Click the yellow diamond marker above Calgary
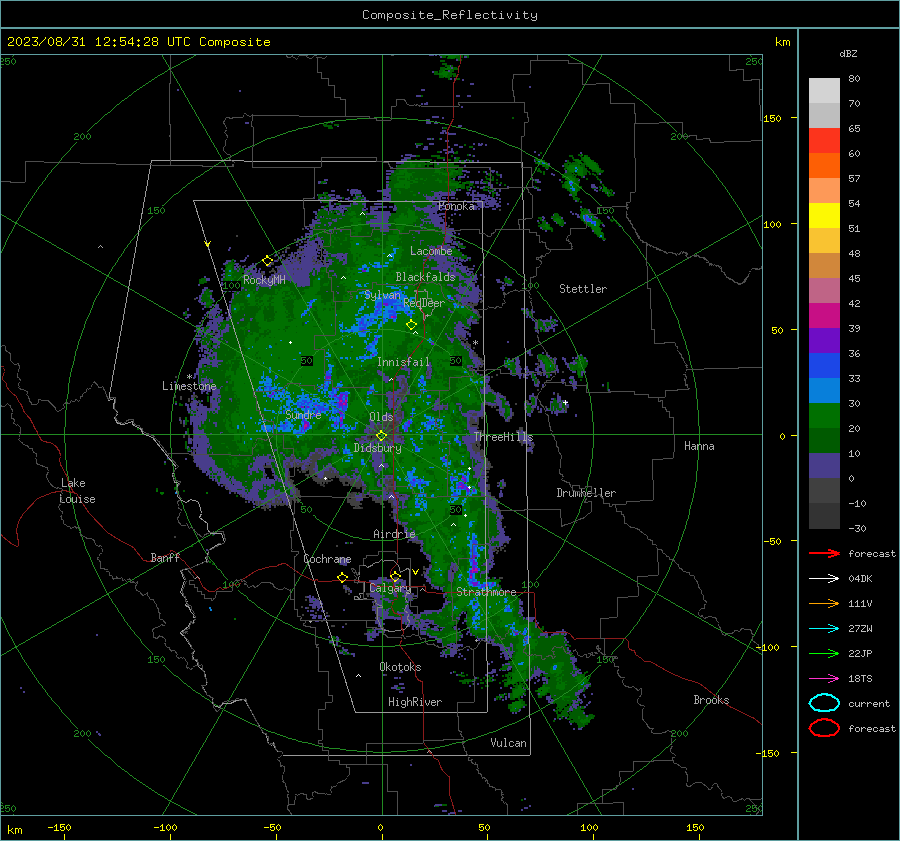Viewport: 900px width, 841px height. click(x=395, y=576)
